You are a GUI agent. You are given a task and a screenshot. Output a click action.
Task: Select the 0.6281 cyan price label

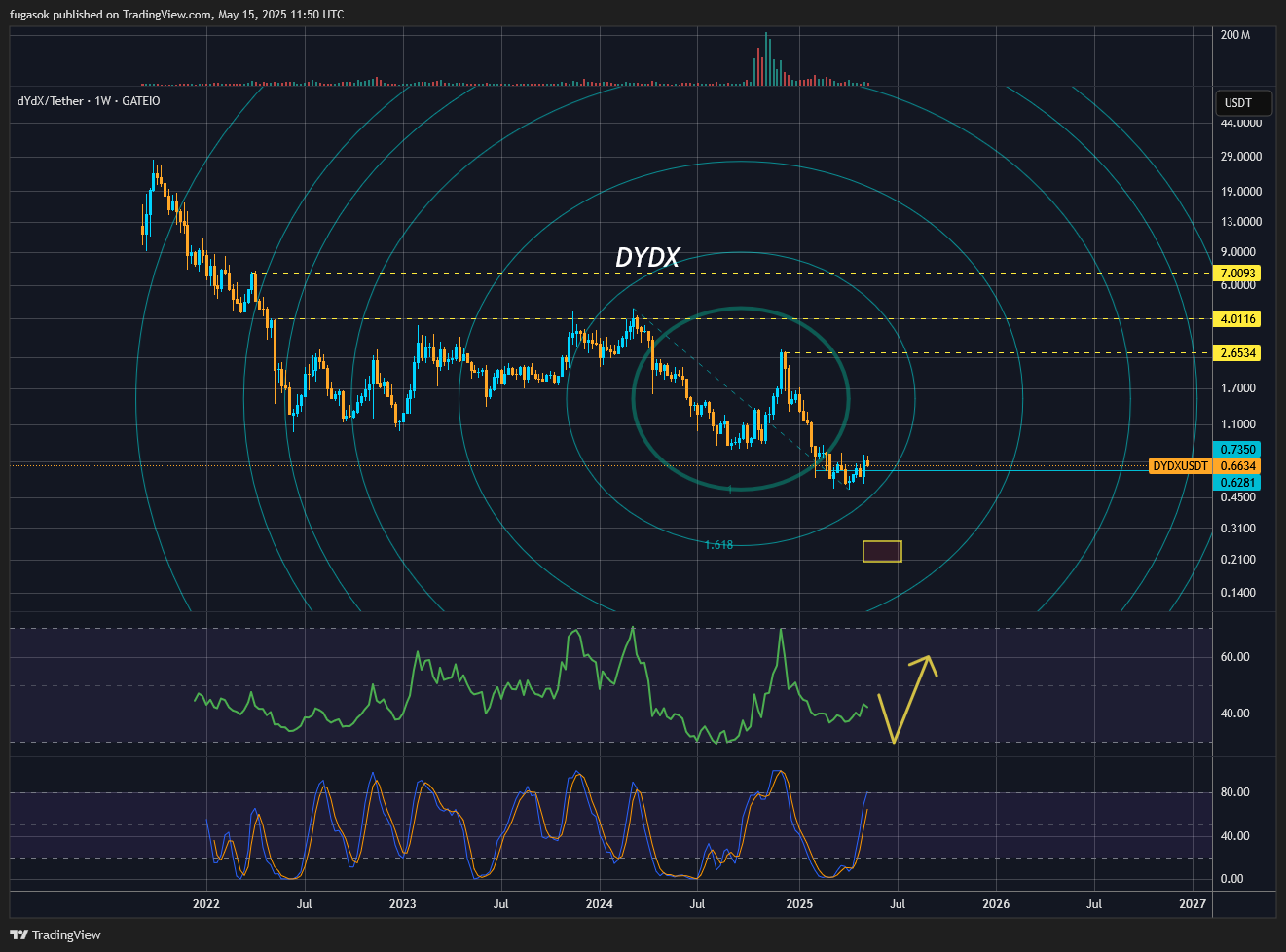[1238, 483]
